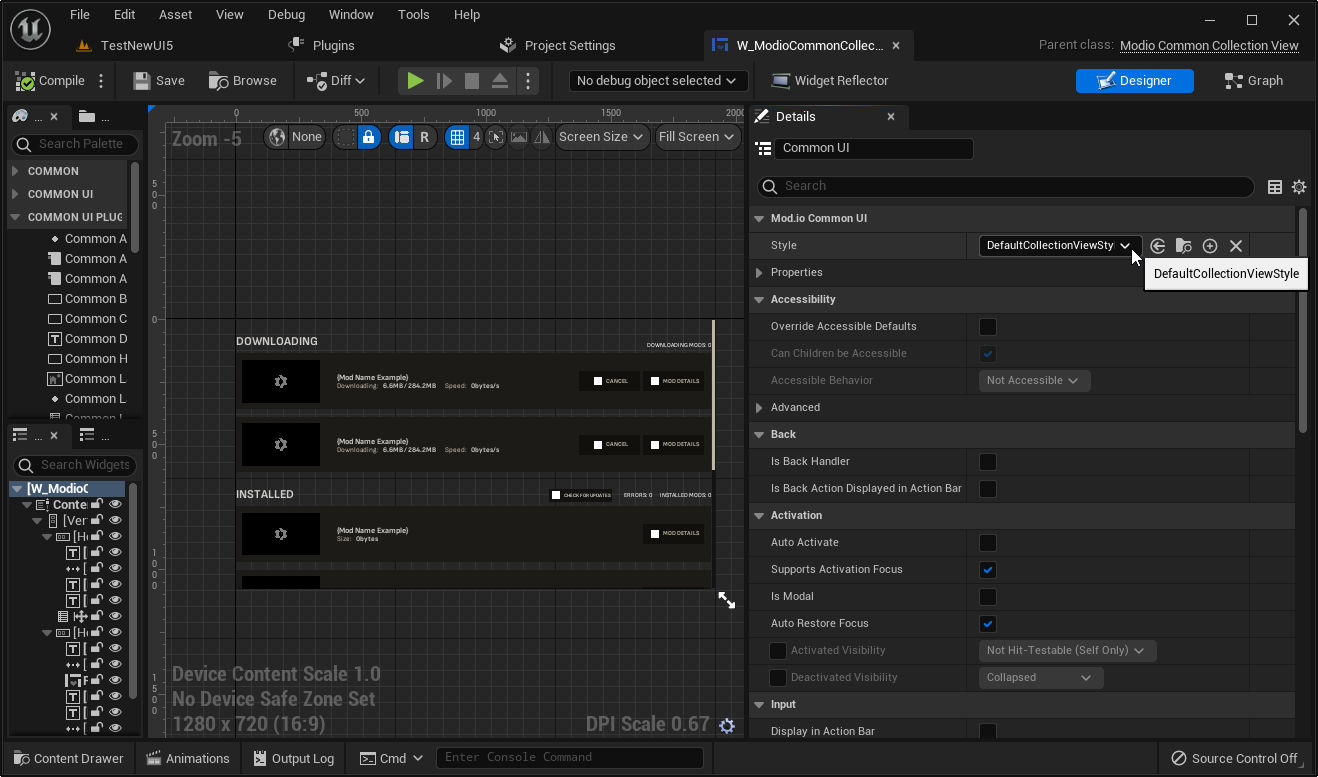Screen dimensions: 1318x777
Task: Use selected asset arrow for Style
Action: (x=1158, y=246)
